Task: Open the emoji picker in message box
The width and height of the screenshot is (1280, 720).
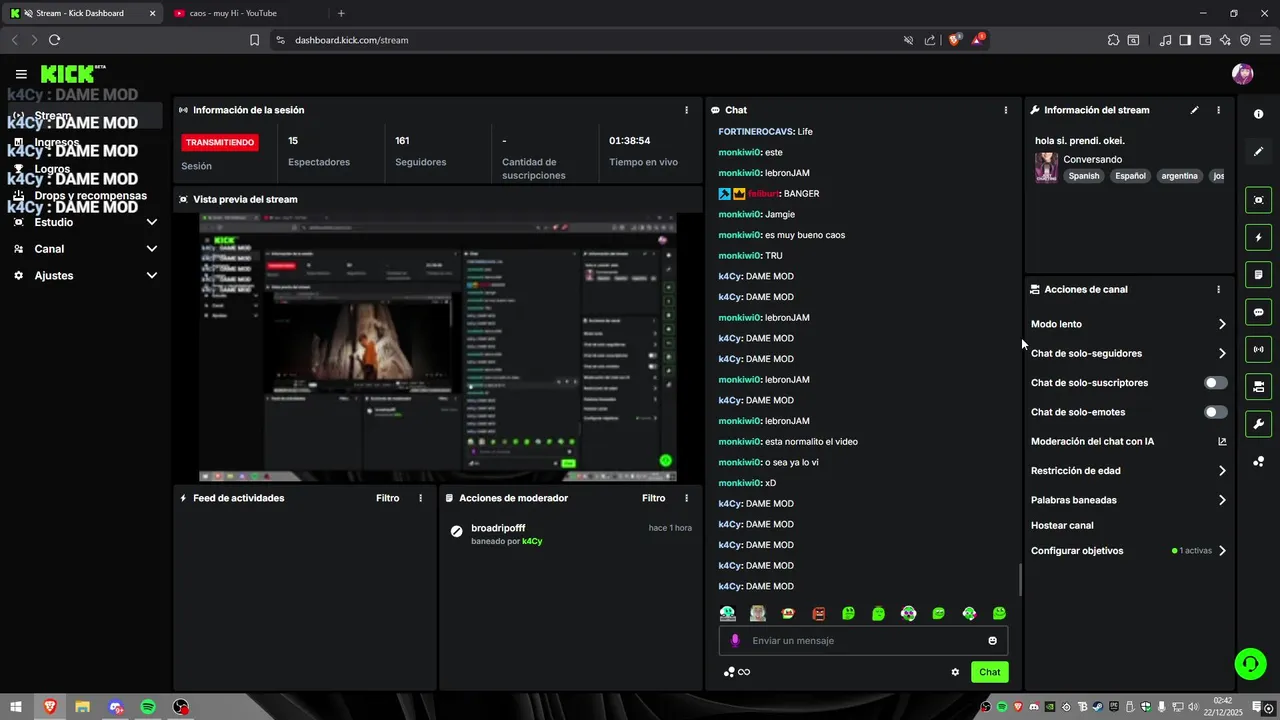Action: coord(993,641)
